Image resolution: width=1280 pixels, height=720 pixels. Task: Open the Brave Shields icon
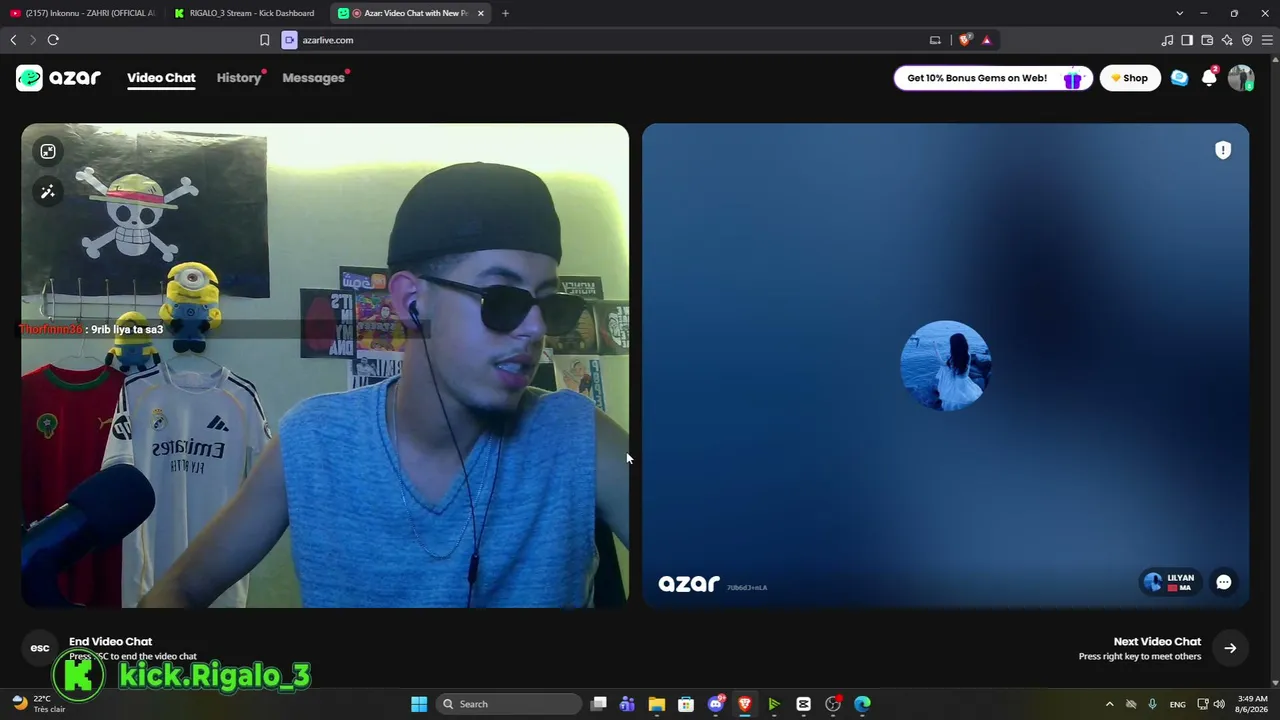pos(965,40)
